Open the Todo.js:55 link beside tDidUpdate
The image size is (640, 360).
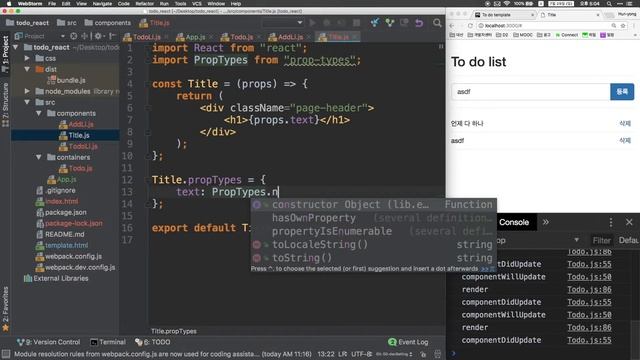coord(589,264)
